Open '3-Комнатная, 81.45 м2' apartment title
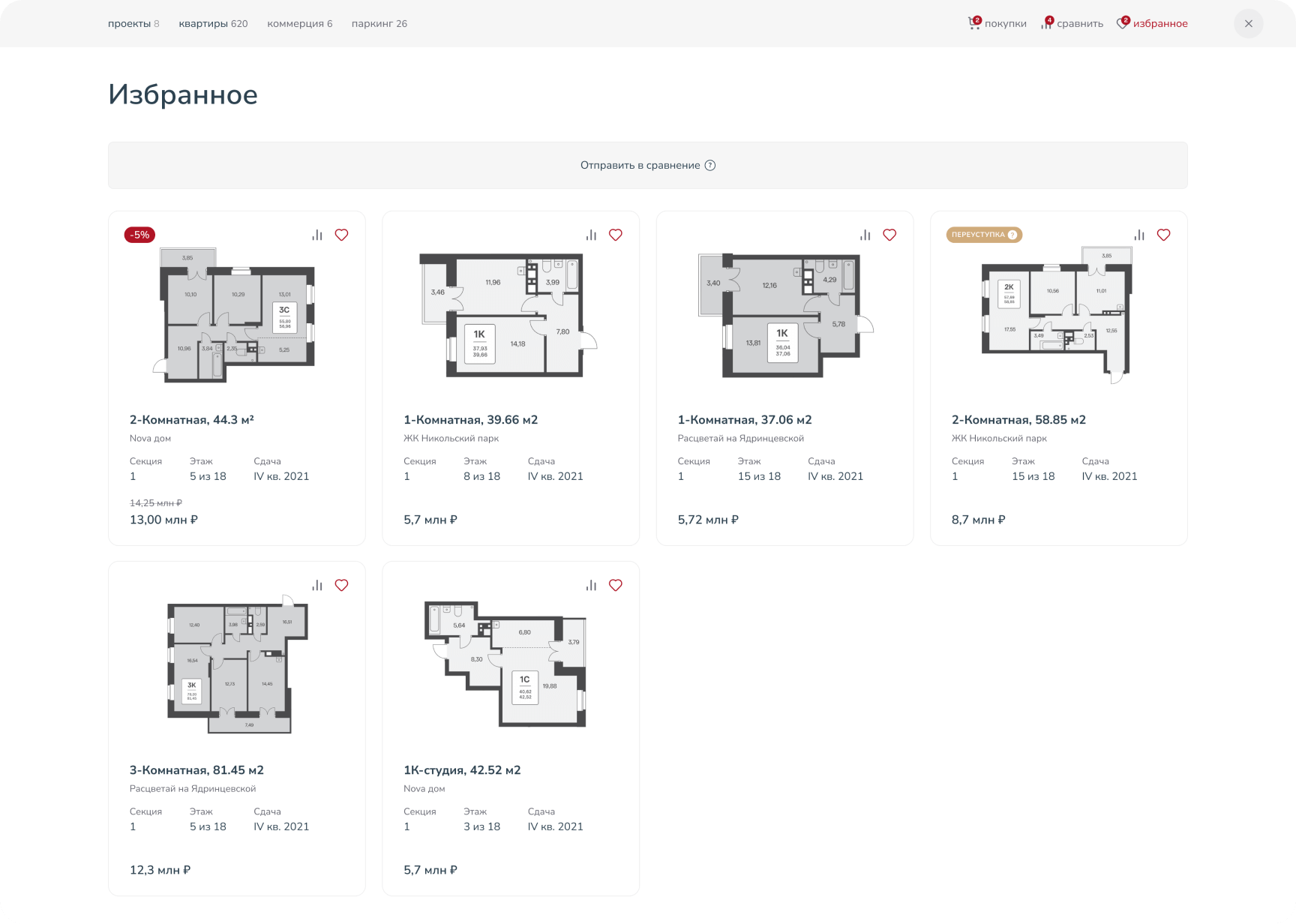 click(196, 769)
